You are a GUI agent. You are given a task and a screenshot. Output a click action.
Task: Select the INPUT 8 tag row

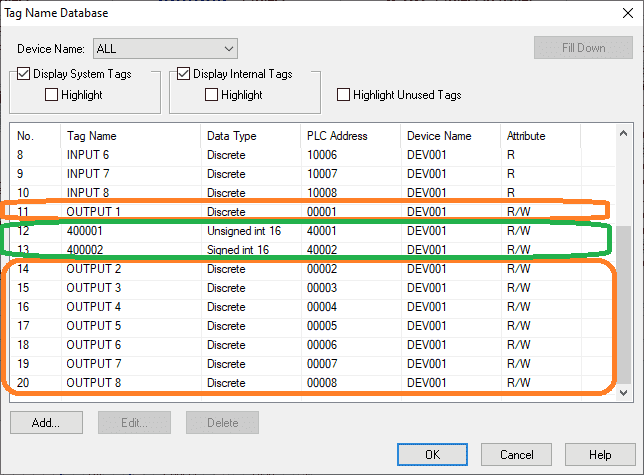(x=312, y=193)
